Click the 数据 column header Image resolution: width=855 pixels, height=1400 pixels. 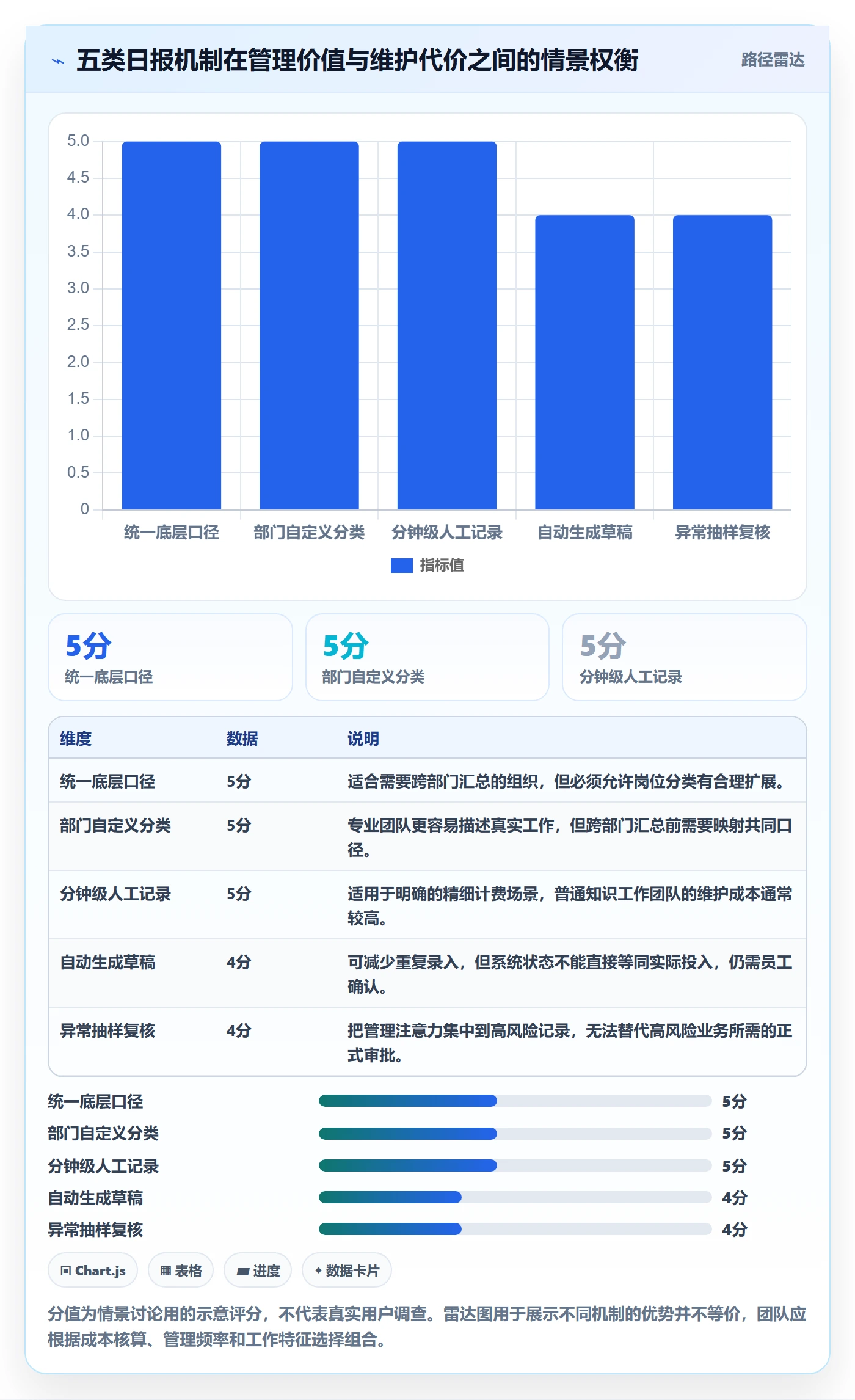click(x=242, y=738)
